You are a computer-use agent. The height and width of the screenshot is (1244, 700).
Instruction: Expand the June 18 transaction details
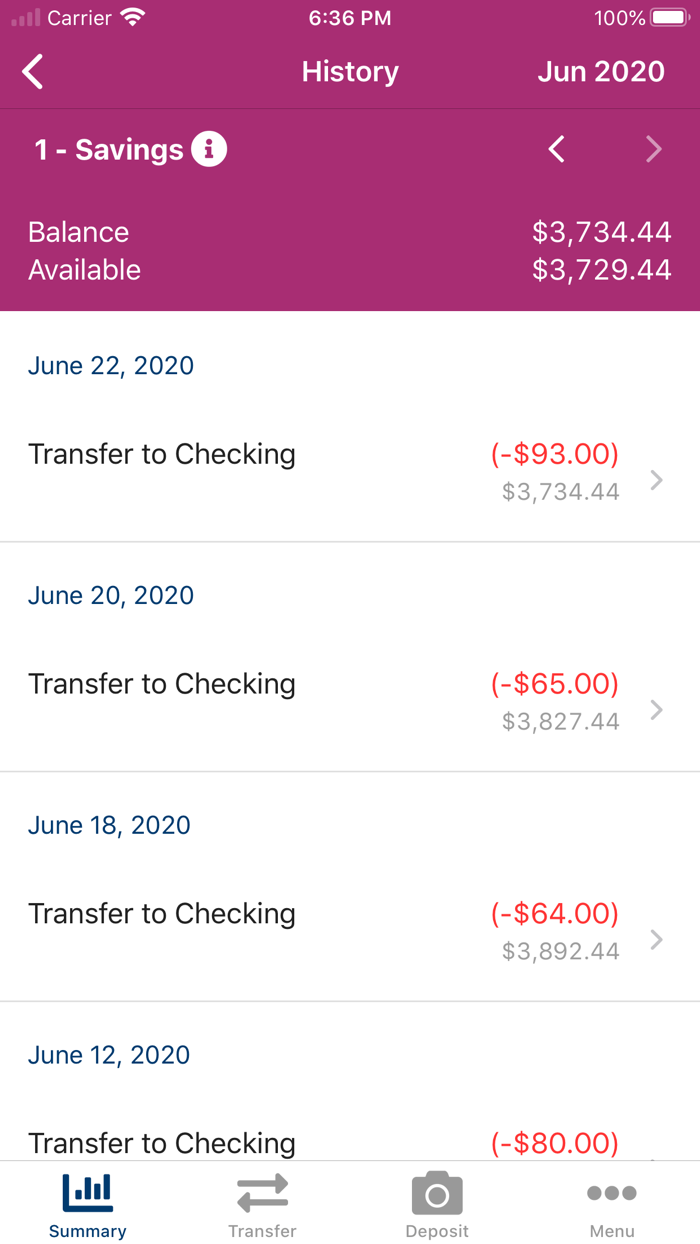pyautogui.click(x=656, y=940)
